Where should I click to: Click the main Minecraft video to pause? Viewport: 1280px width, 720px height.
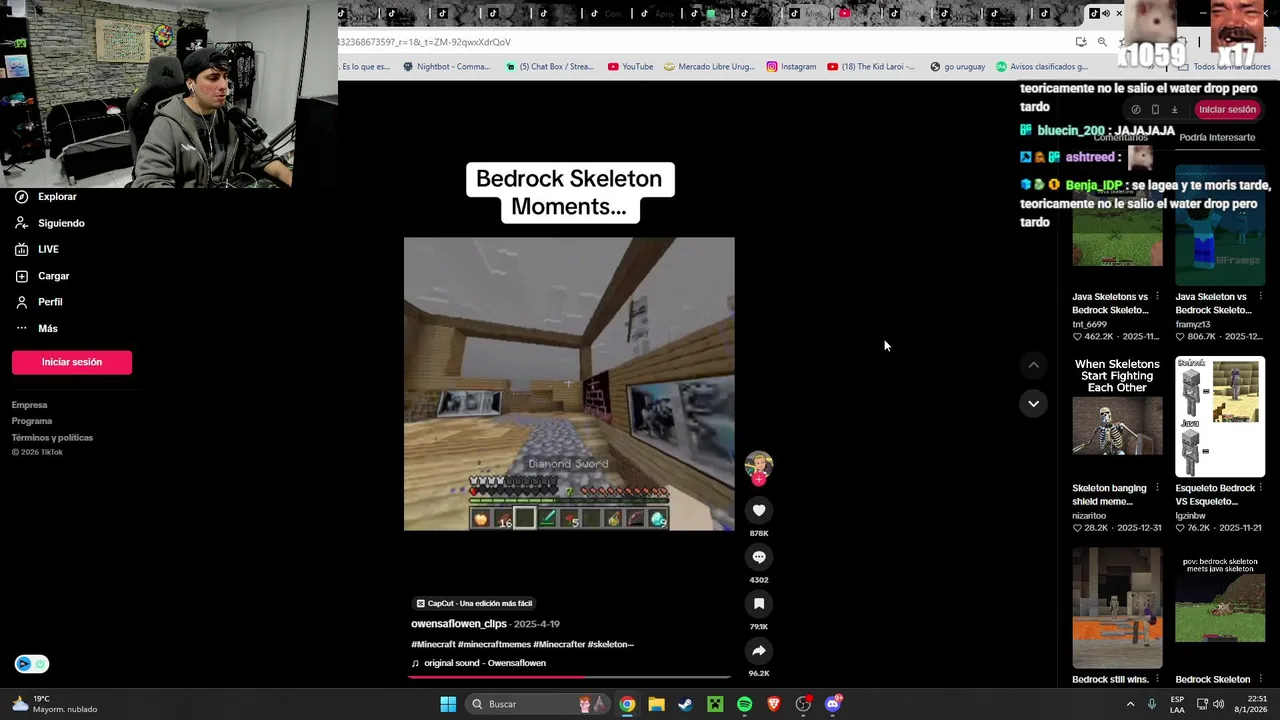(569, 384)
